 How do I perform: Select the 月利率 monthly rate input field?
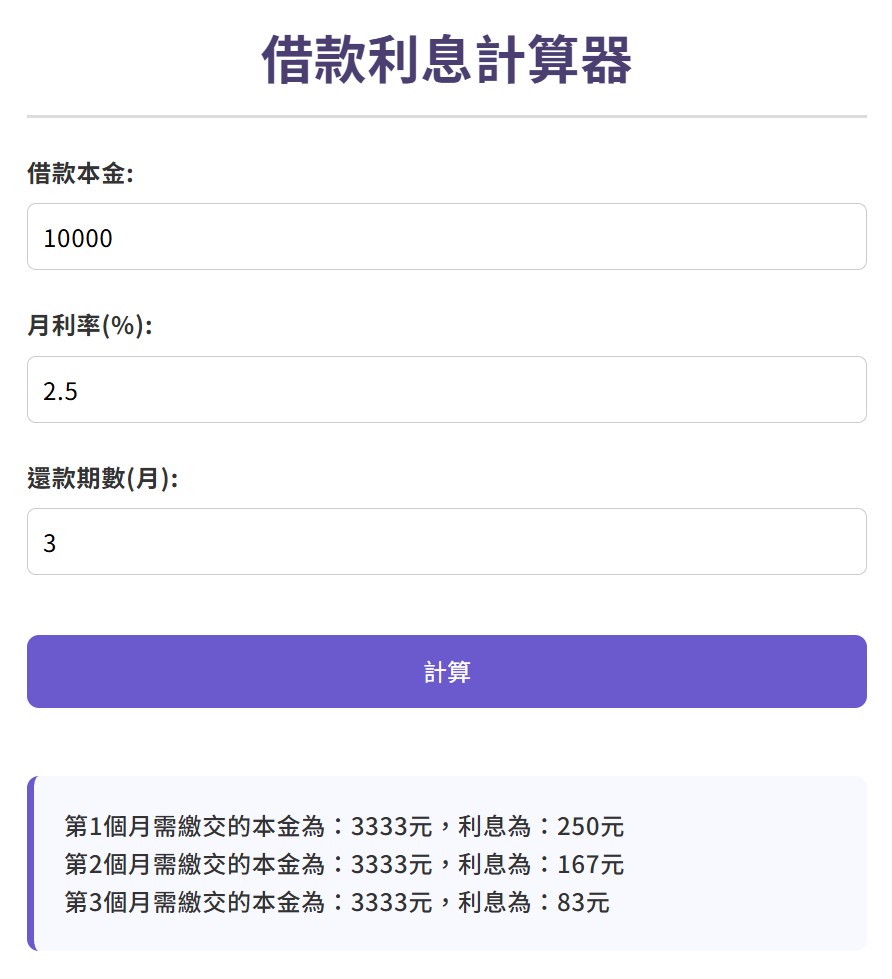click(x=446, y=390)
